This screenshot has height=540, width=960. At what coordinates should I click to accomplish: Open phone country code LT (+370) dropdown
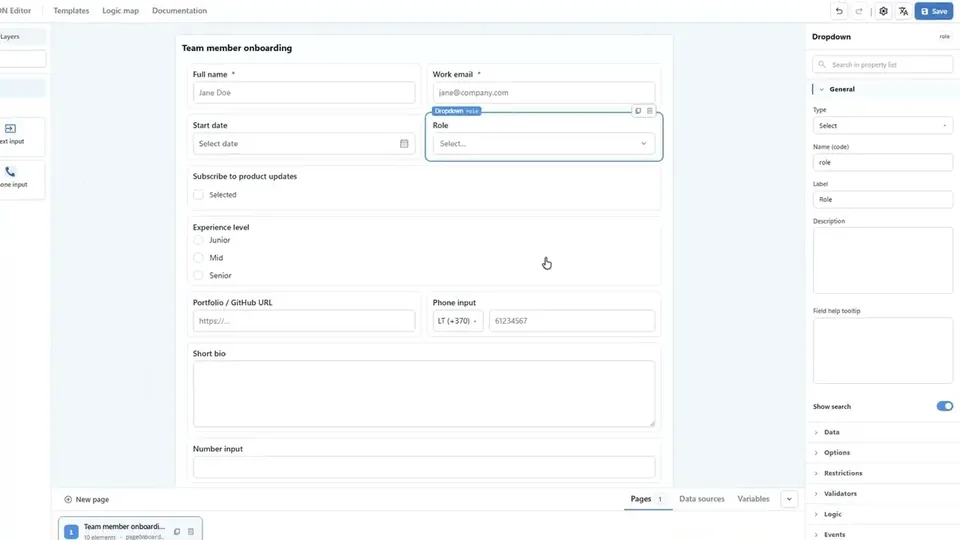pyautogui.click(x=457, y=321)
